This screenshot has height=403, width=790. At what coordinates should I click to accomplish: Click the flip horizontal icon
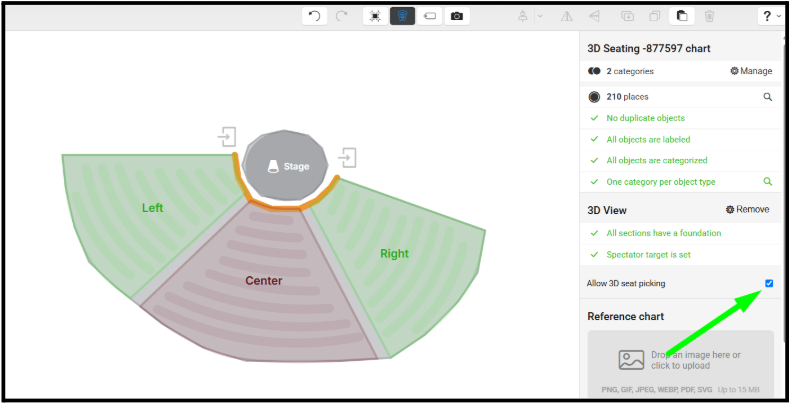pyautogui.click(x=567, y=17)
